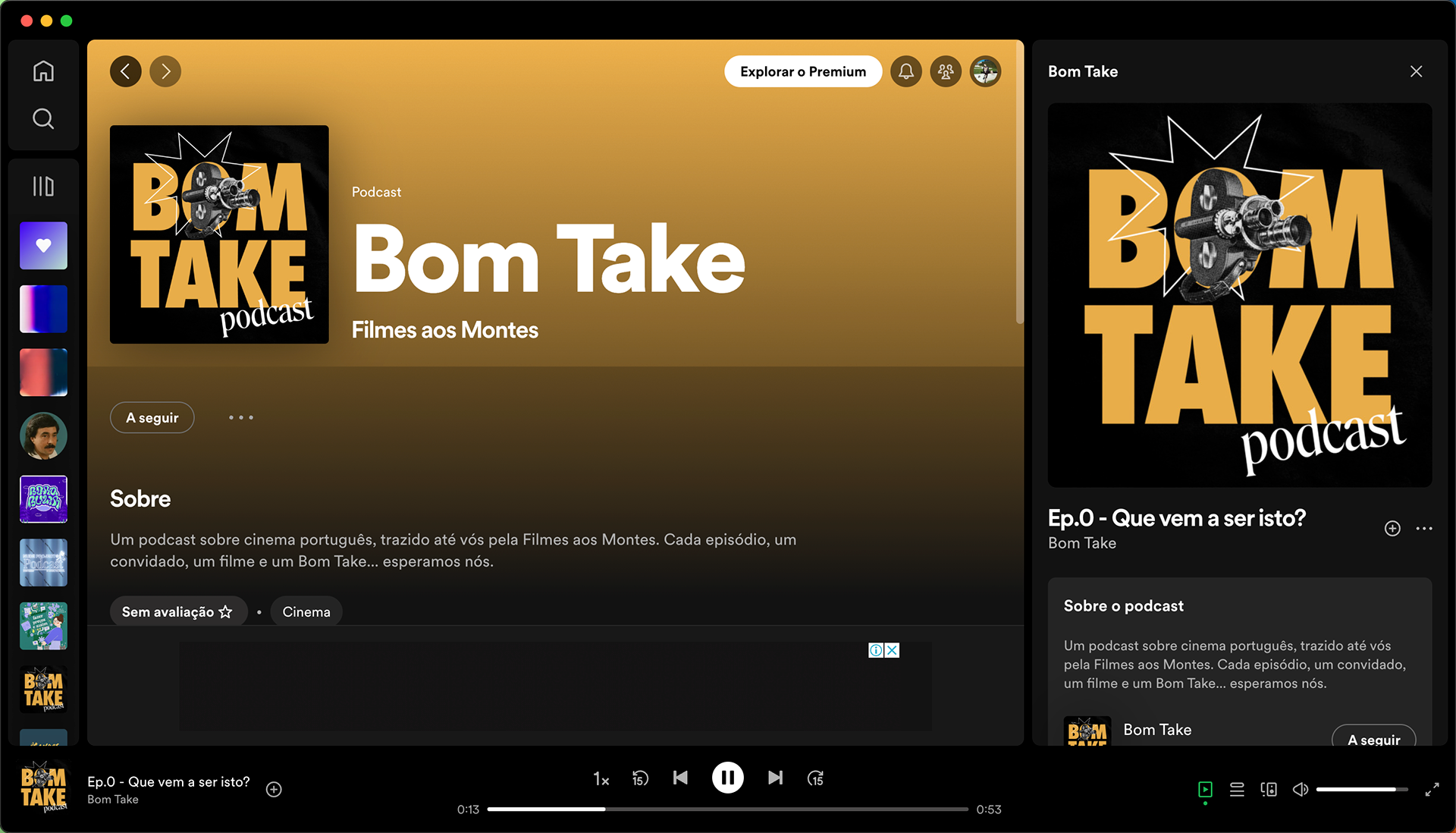Open blue Podcast cover in sidebar
Screen dimensions: 1456x833
43,563
